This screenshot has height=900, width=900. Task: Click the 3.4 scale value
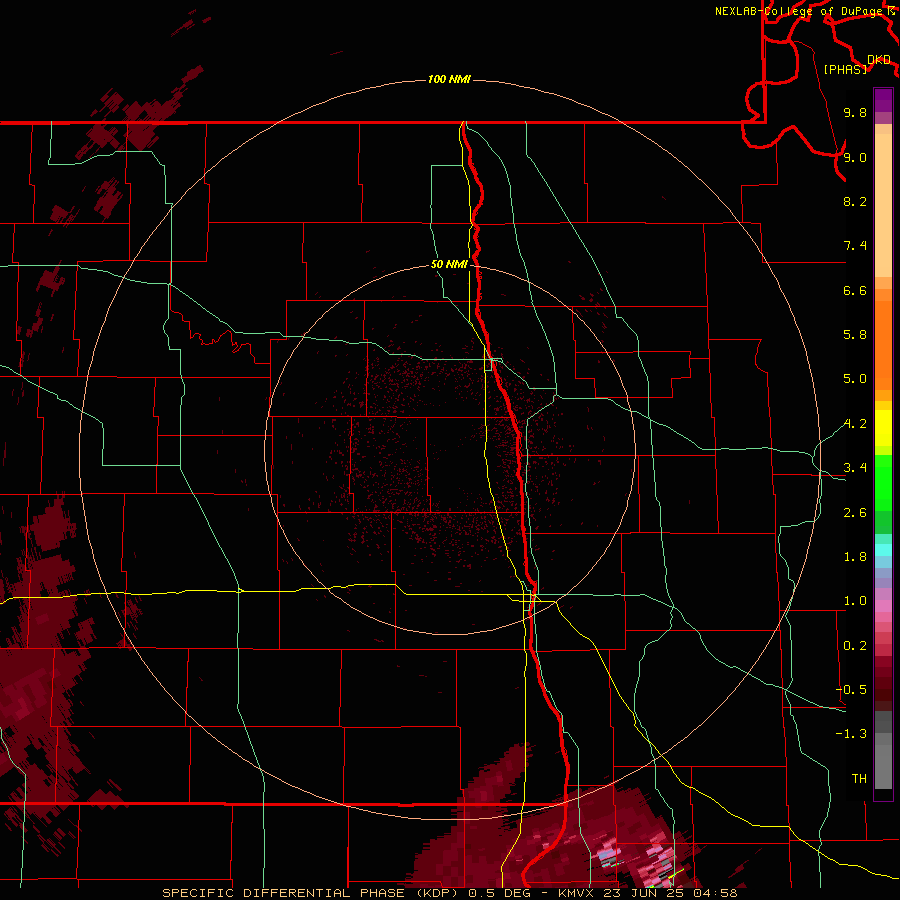[x=855, y=468]
